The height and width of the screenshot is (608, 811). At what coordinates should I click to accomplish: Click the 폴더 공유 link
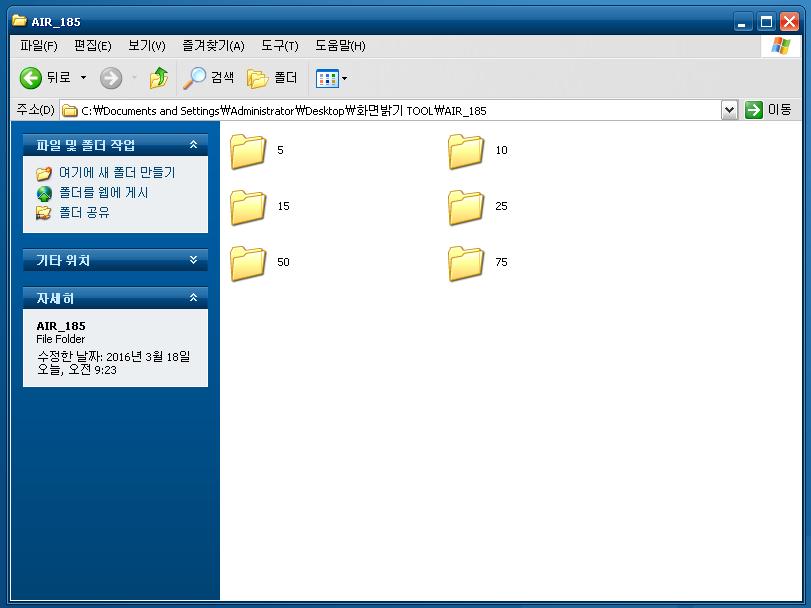coord(84,212)
